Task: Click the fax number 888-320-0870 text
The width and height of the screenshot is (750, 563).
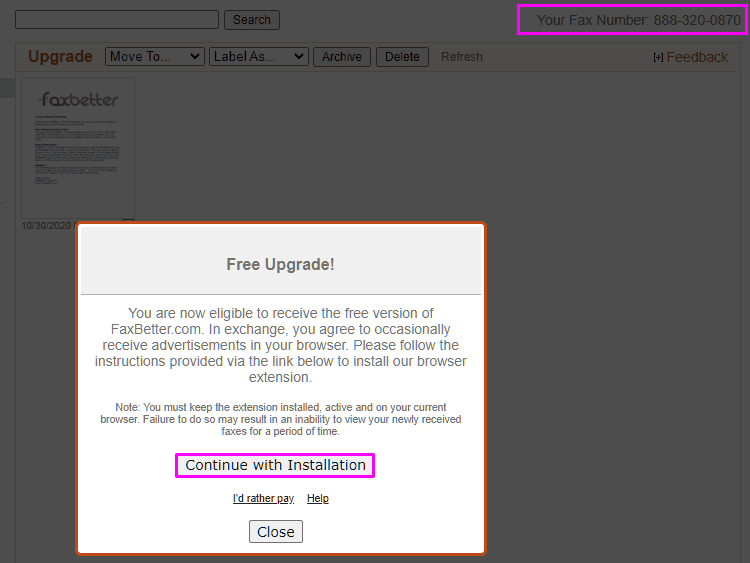Action: coord(697,20)
